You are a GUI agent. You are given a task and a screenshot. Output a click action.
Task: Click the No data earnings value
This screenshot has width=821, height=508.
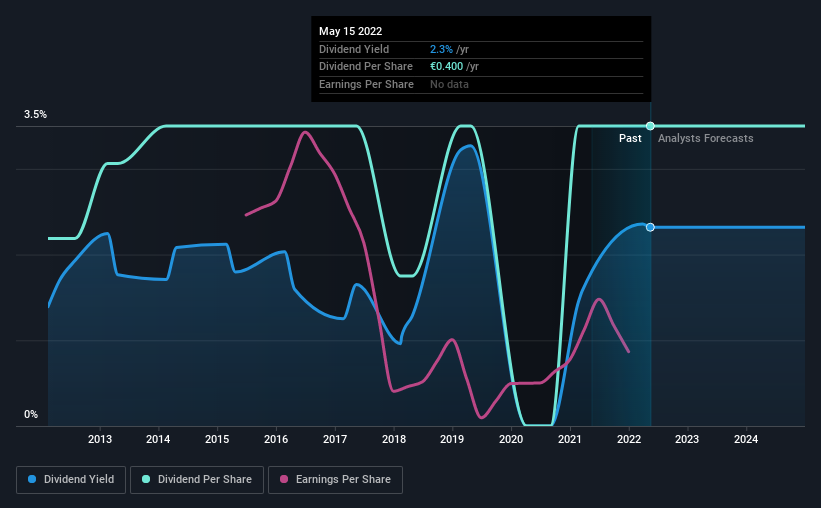point(449,84)
